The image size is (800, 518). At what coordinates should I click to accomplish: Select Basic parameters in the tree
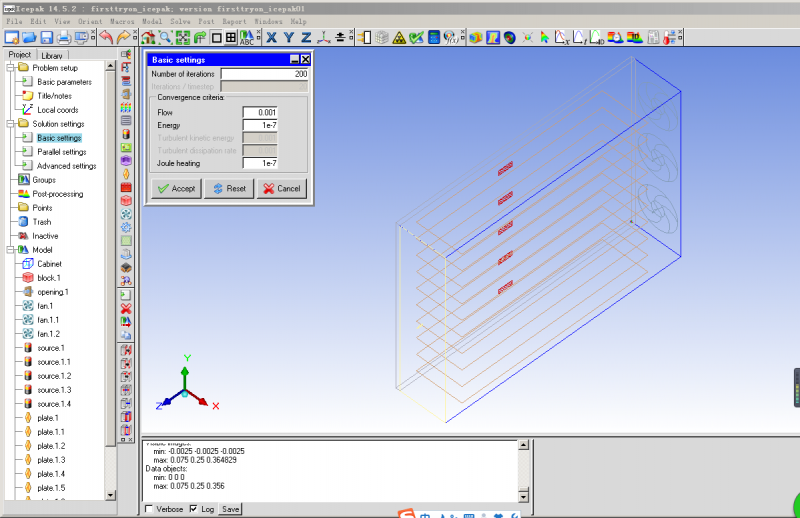[64, 82]
